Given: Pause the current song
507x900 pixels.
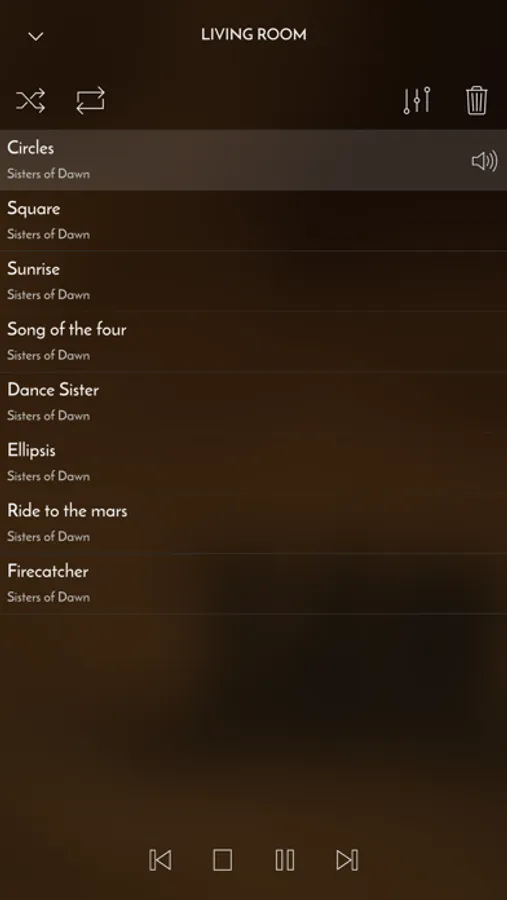Looking at the screenshot, I should coord(285,860).
